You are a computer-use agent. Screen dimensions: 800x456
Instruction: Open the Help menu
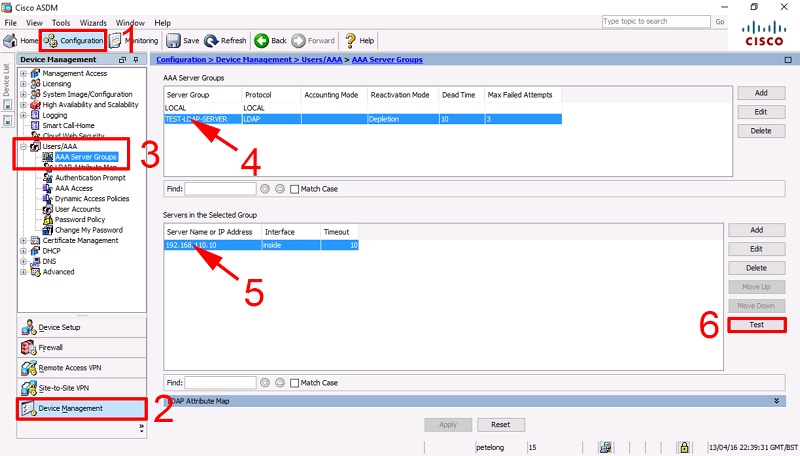(162, 23)
